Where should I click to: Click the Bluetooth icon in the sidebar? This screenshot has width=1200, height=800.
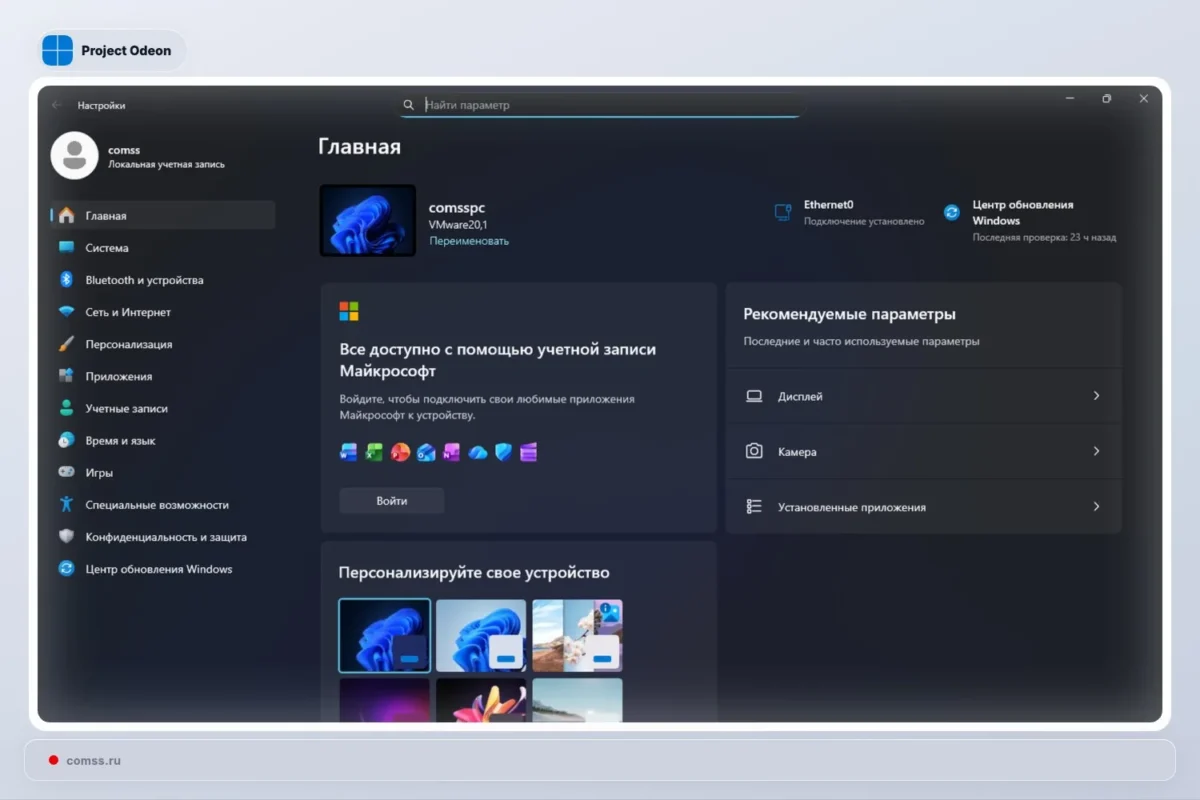tap(66, 280)
